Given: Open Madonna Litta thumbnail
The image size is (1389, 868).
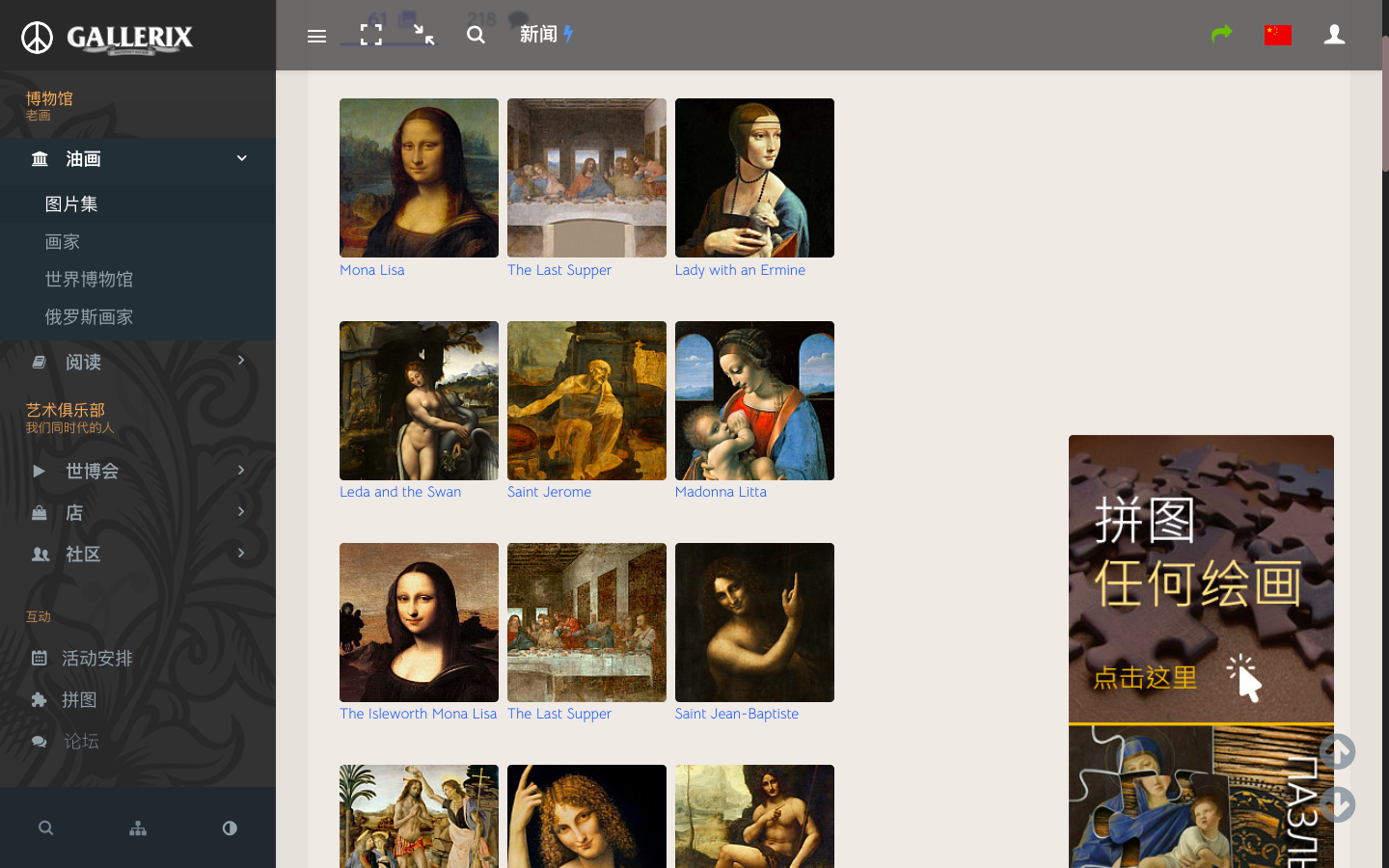Looking at the screenshot, I should tap(754, 400).
